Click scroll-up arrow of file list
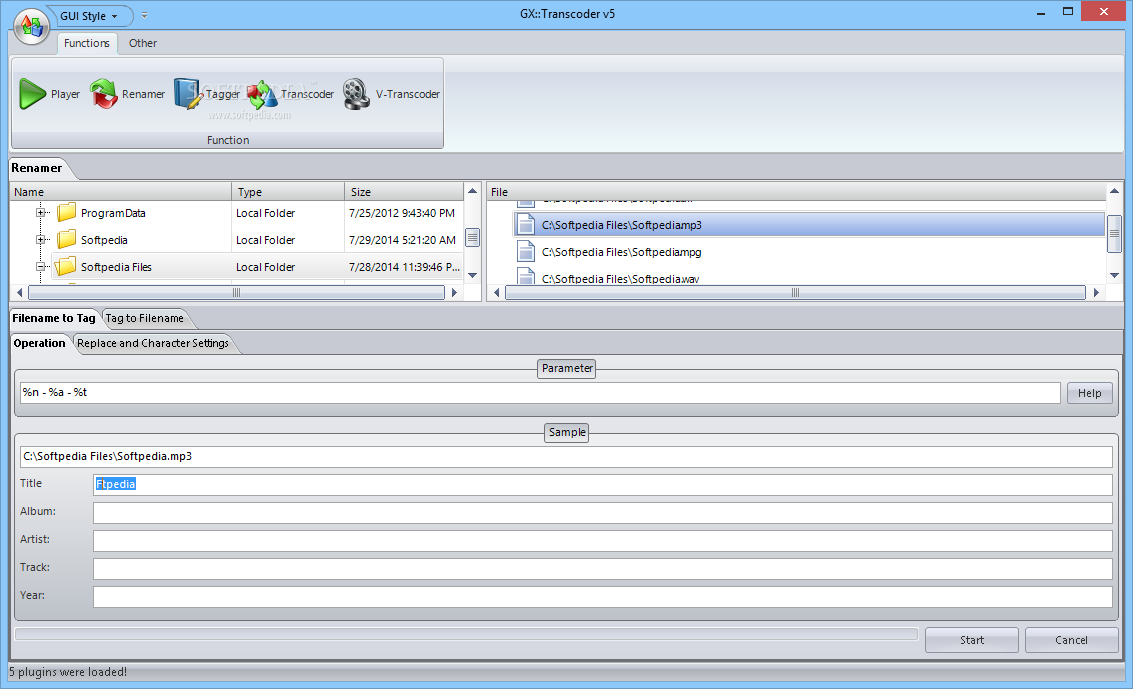 coord(1114,191)
